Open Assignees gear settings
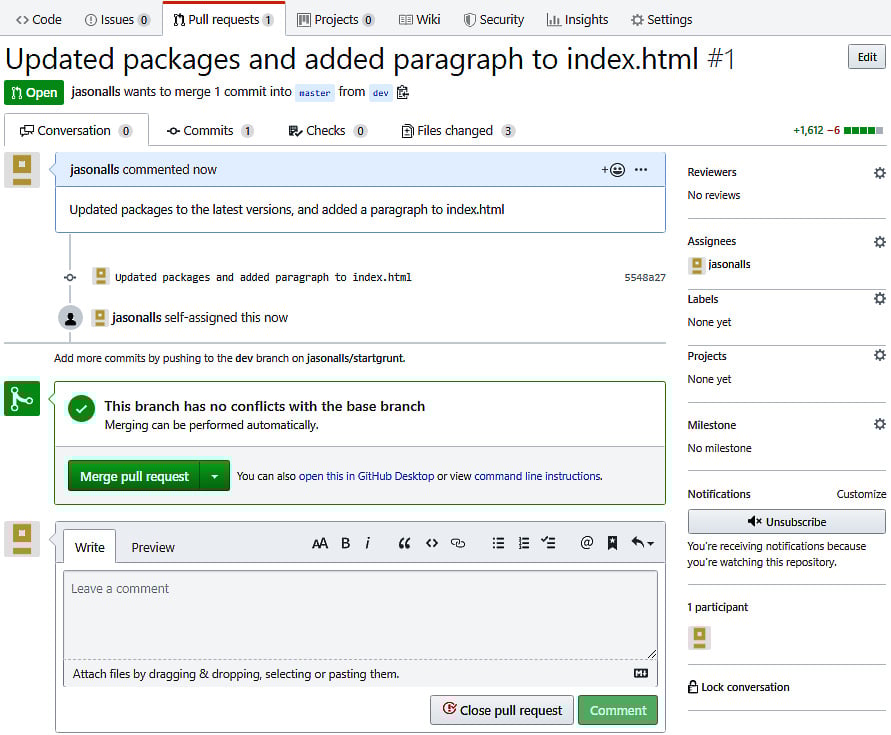891x735 pixels. [880, 242]
